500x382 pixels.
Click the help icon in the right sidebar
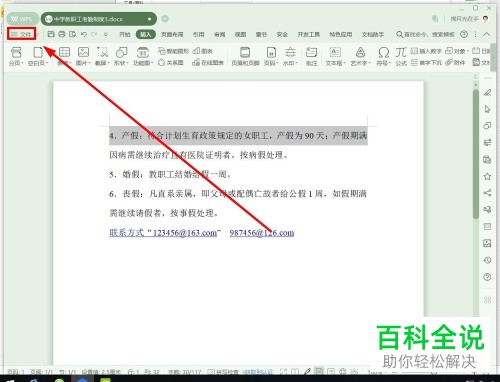[487, 277]
